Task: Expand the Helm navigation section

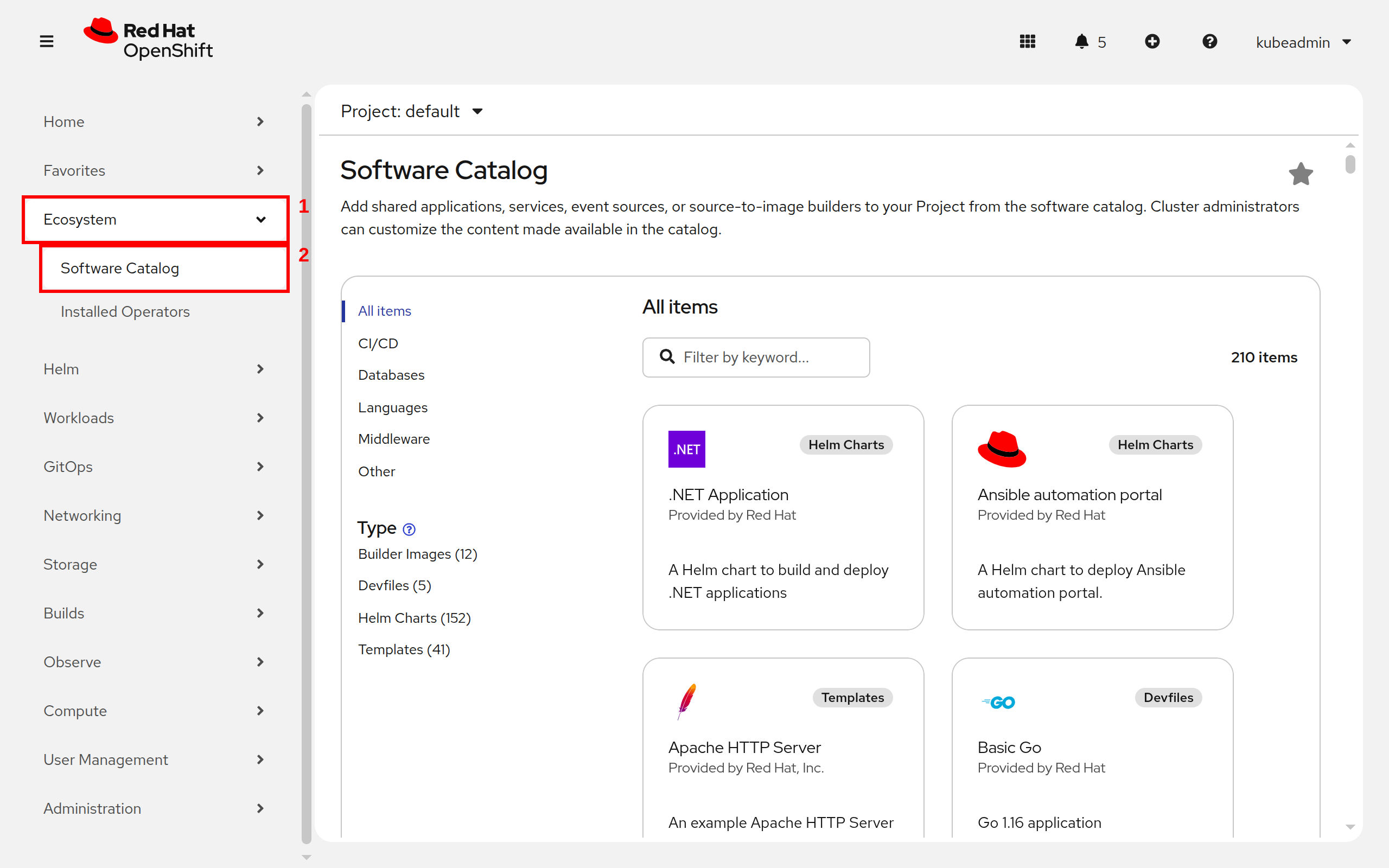Action: tap(155, 369)
